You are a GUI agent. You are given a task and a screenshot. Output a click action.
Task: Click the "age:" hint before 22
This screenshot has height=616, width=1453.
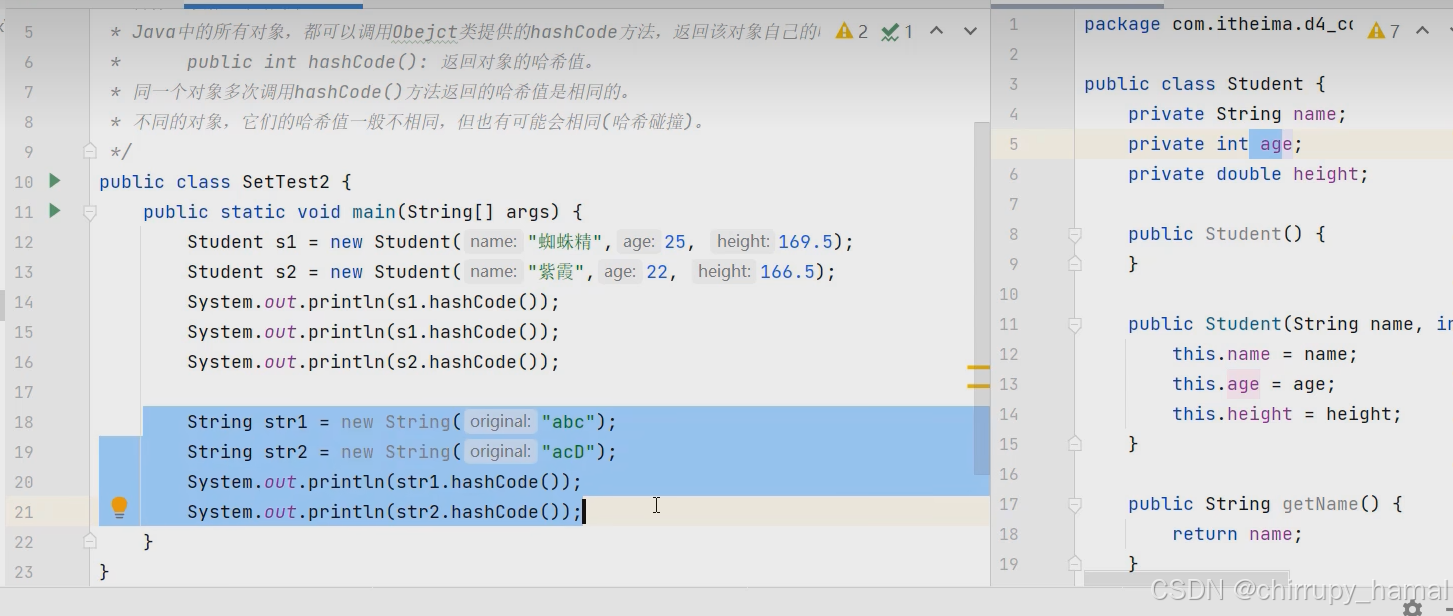620,272
